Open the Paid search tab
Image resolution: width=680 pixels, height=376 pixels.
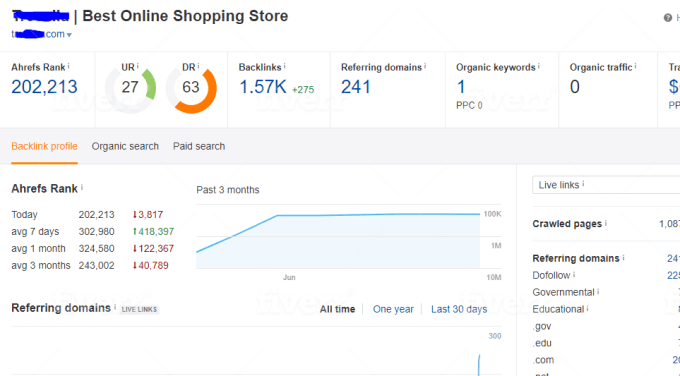click(x=199, y=146)
